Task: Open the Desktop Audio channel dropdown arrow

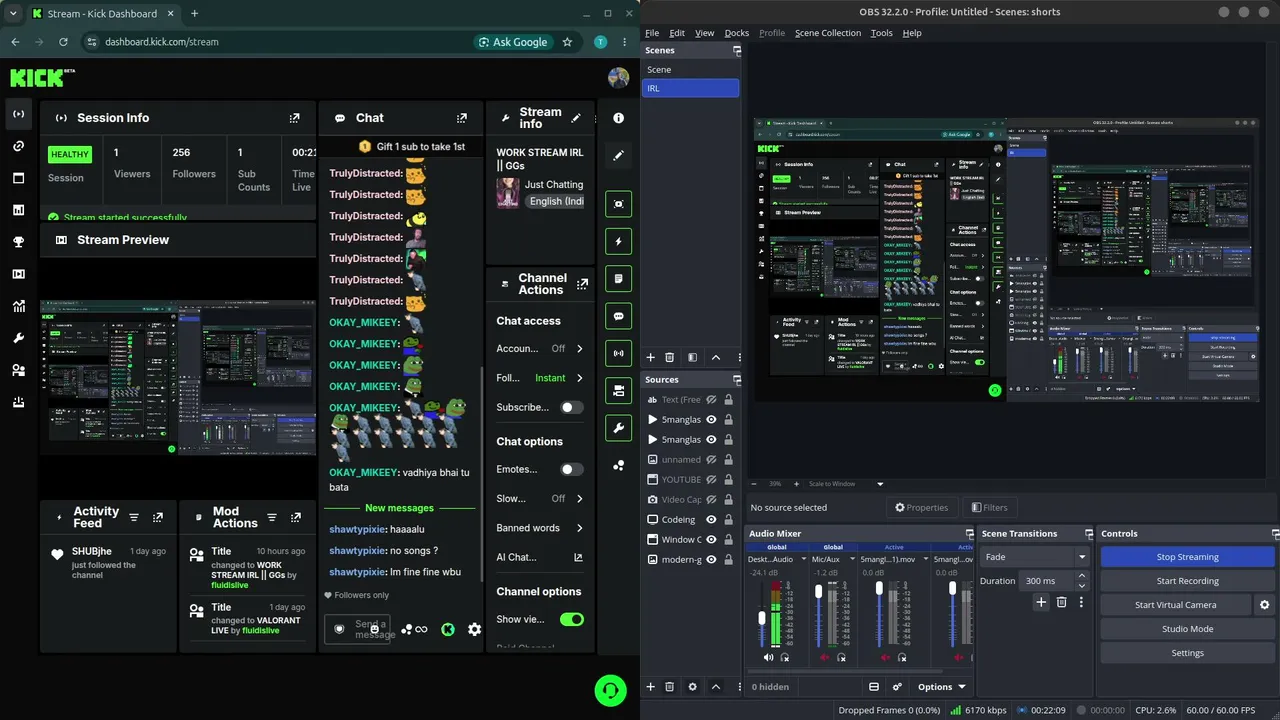Action: point(804,560)
